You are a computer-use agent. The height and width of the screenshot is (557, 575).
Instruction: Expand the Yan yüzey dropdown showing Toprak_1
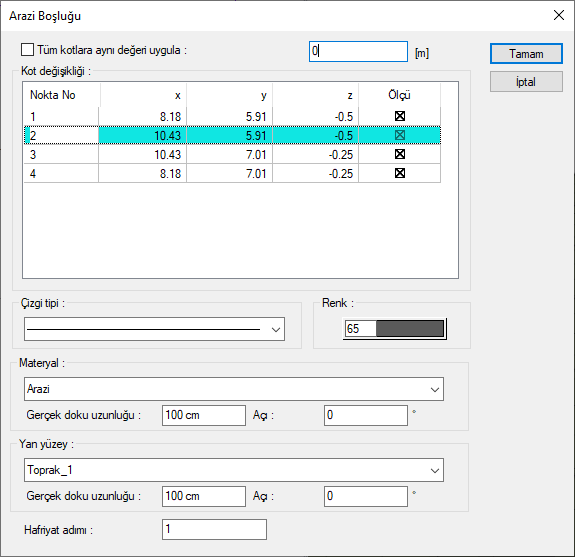click(x=234, y=470)
